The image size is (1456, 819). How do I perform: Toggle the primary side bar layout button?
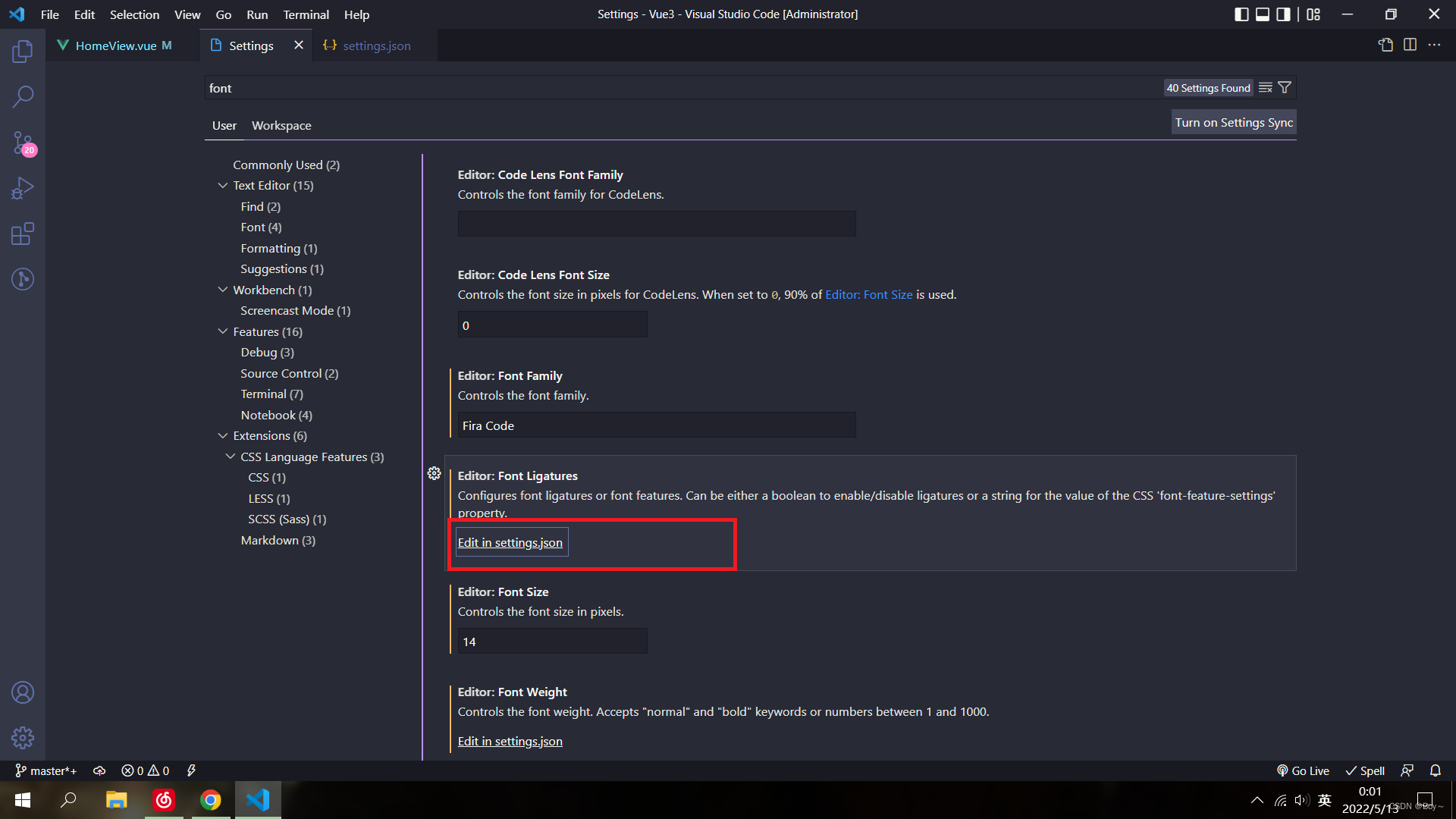tap(1241, 14)
